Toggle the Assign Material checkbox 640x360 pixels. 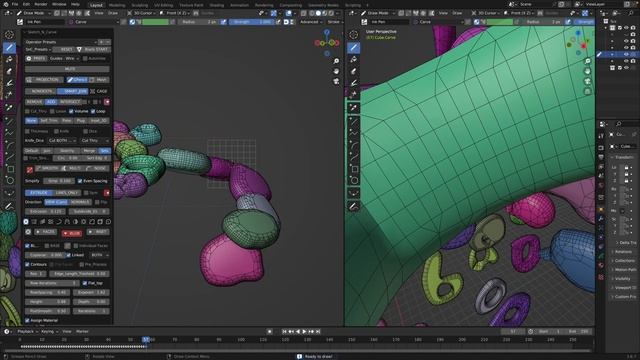pyautogui.click(x=27, y=320)
